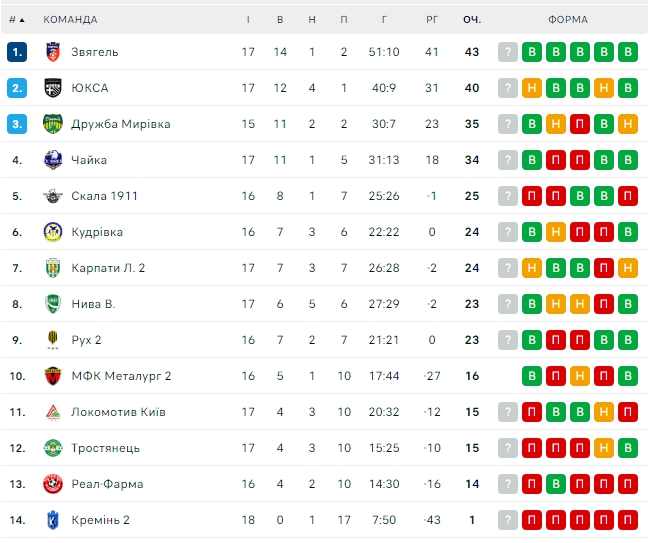Click the Кремінь 2 team logo
This screenshot has height=543, width=656.
(x=54, y=520)
